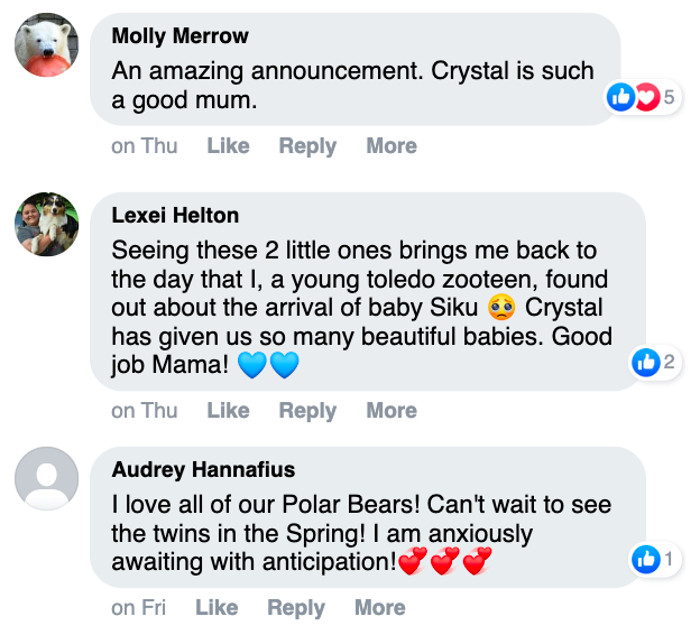The image size is (700, 630).
Task: Reply to Lexei Helton's comment
Action: tap(307, 410)
